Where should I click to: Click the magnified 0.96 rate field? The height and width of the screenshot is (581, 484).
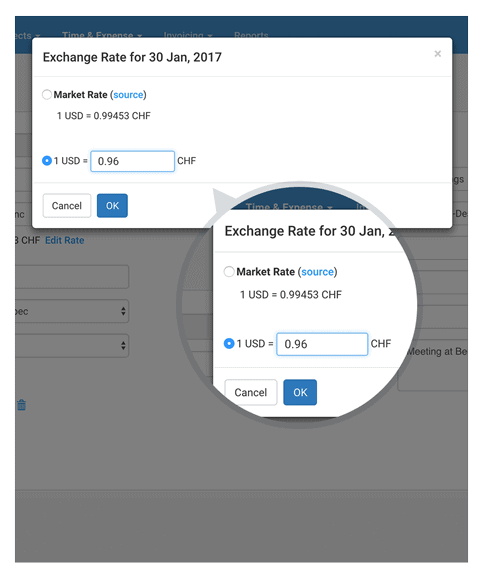(x=322, y=344)
